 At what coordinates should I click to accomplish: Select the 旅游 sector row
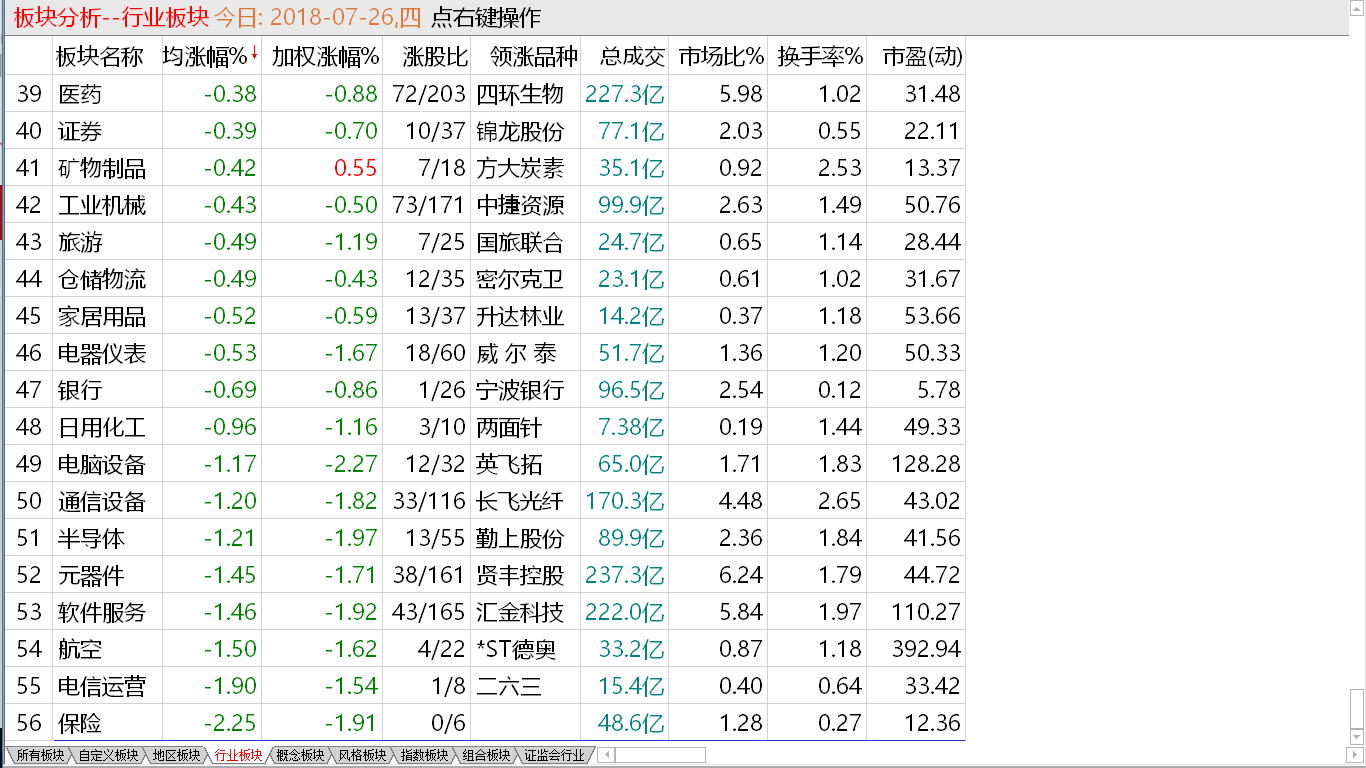(x=485, y=242)
